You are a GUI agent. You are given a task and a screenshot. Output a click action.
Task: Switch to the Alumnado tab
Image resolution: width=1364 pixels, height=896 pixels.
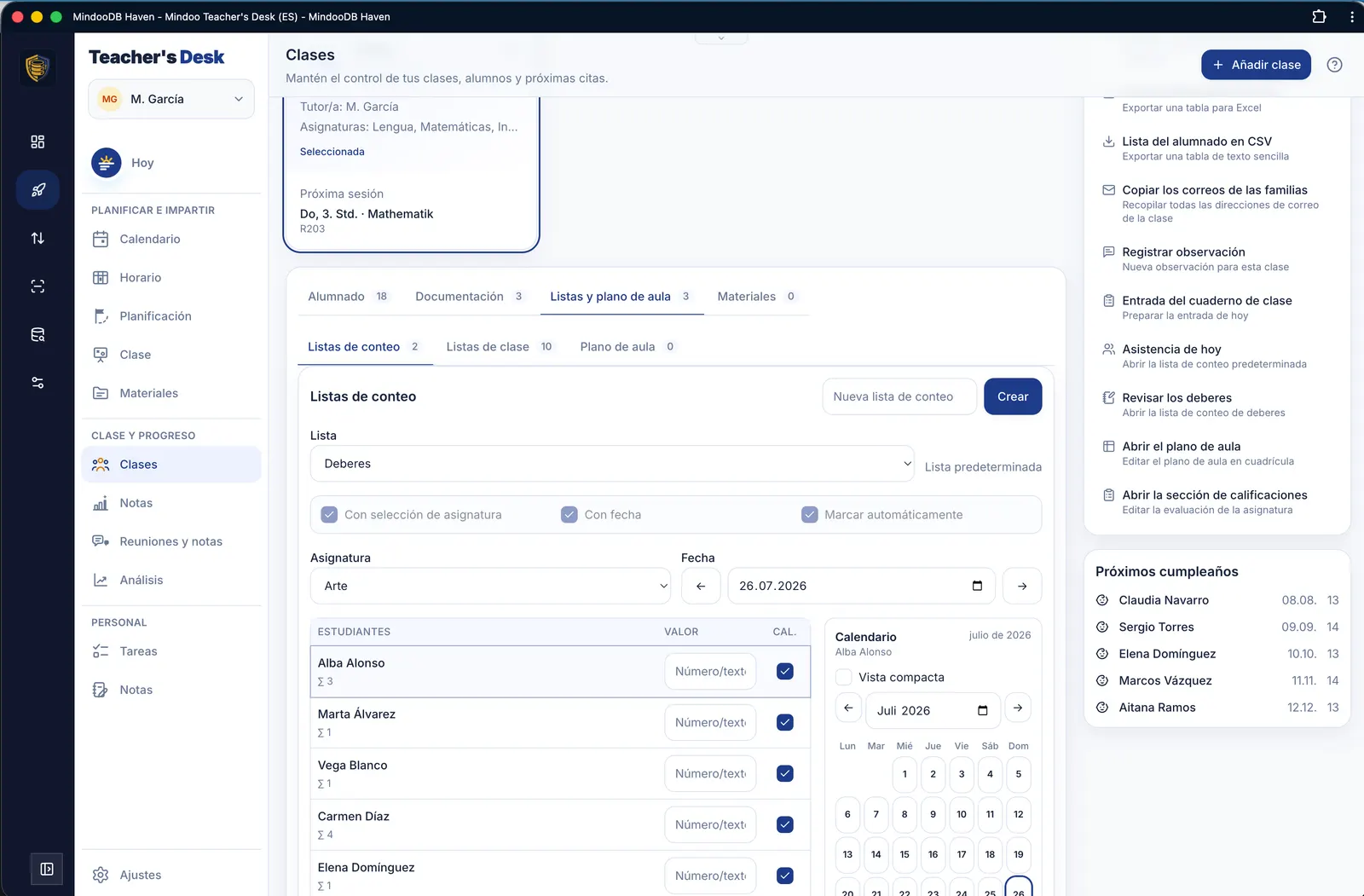[347, 297]
